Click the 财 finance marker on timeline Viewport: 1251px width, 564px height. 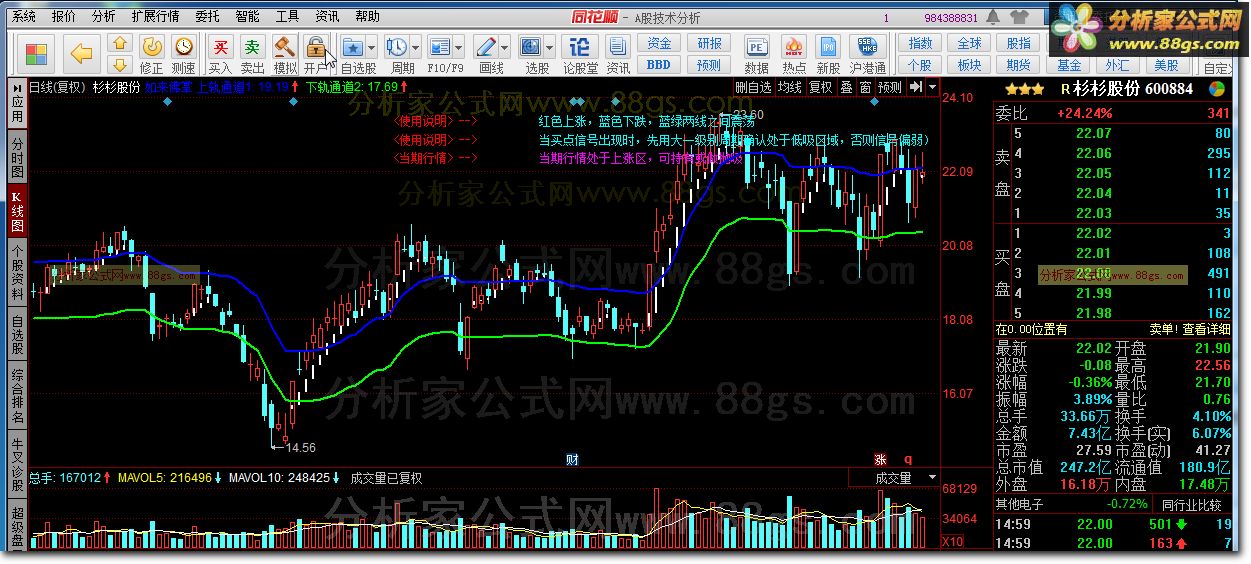[x=572, y=460]
